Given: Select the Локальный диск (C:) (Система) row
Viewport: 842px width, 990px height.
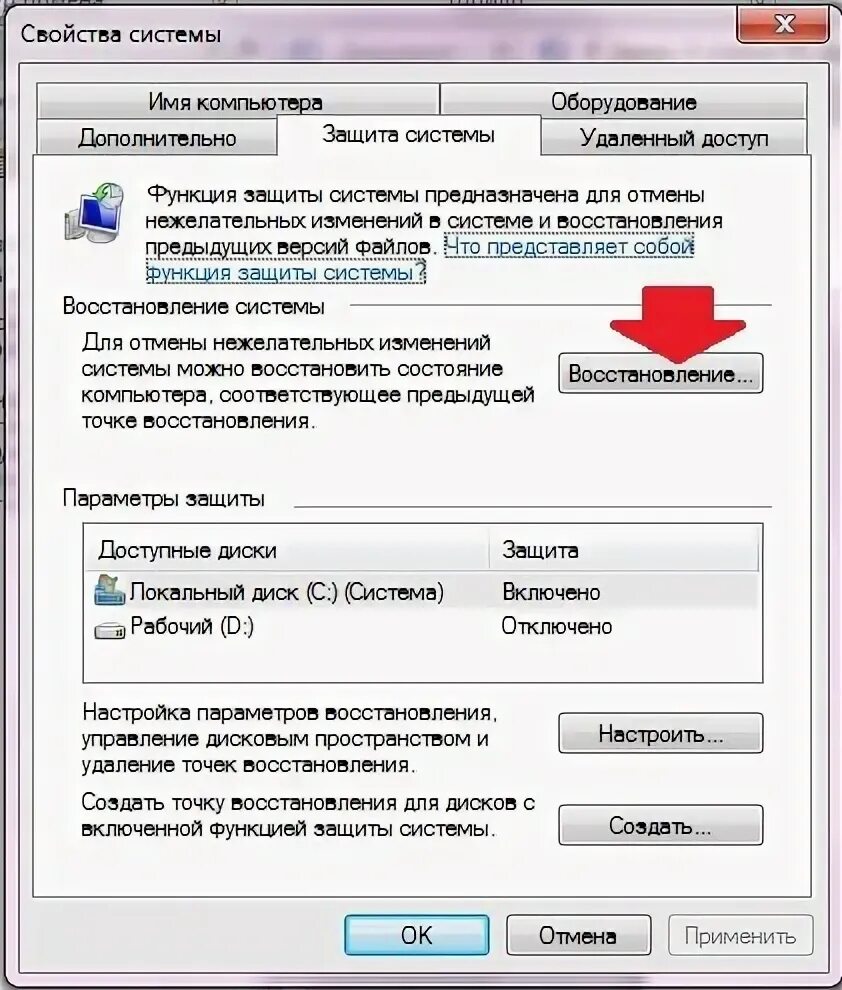Looking at the screenshot, I should (422, 592).
